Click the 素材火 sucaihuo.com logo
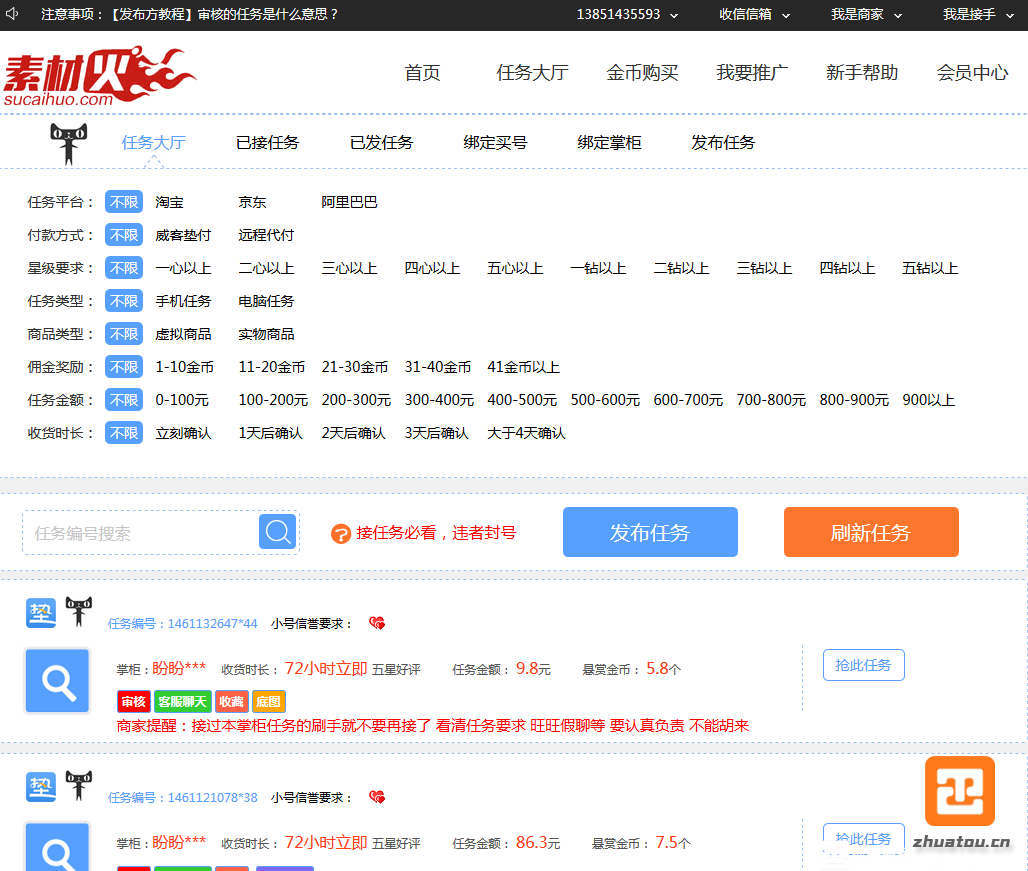The width and height of the screenshot is (1028, 871). point(99,76)
